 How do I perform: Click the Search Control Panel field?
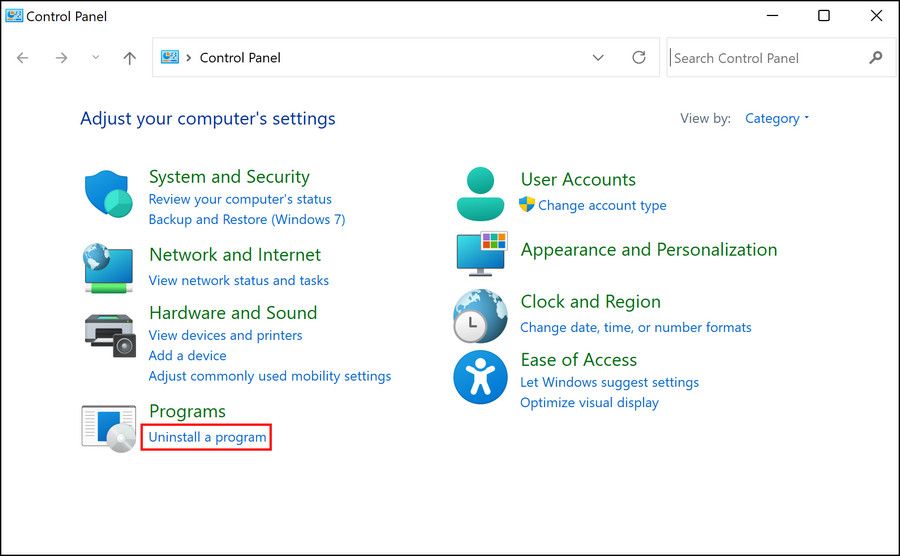pyautogui.click(x=765, y=58)
